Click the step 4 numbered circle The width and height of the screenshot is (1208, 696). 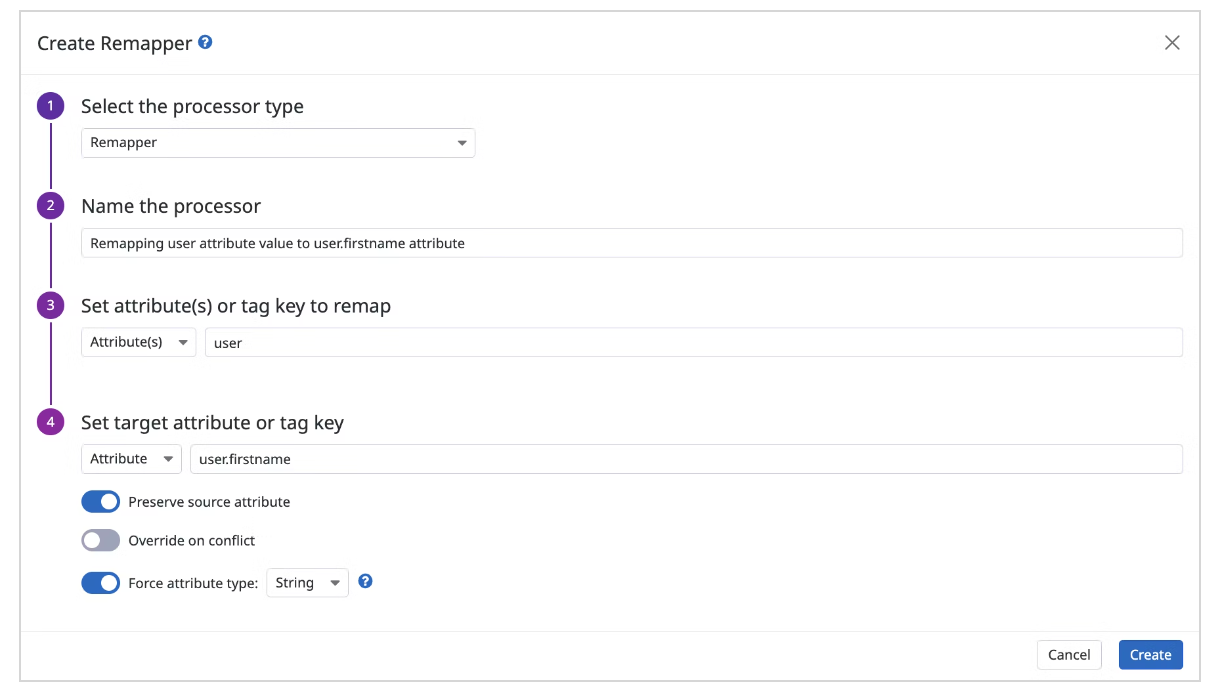(x=50, y=421)
